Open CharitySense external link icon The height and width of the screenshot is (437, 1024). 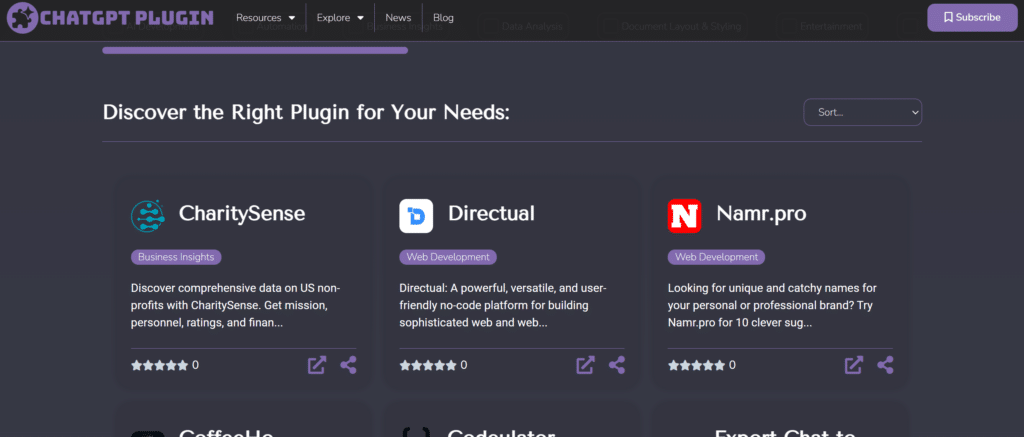pos(317,365)
